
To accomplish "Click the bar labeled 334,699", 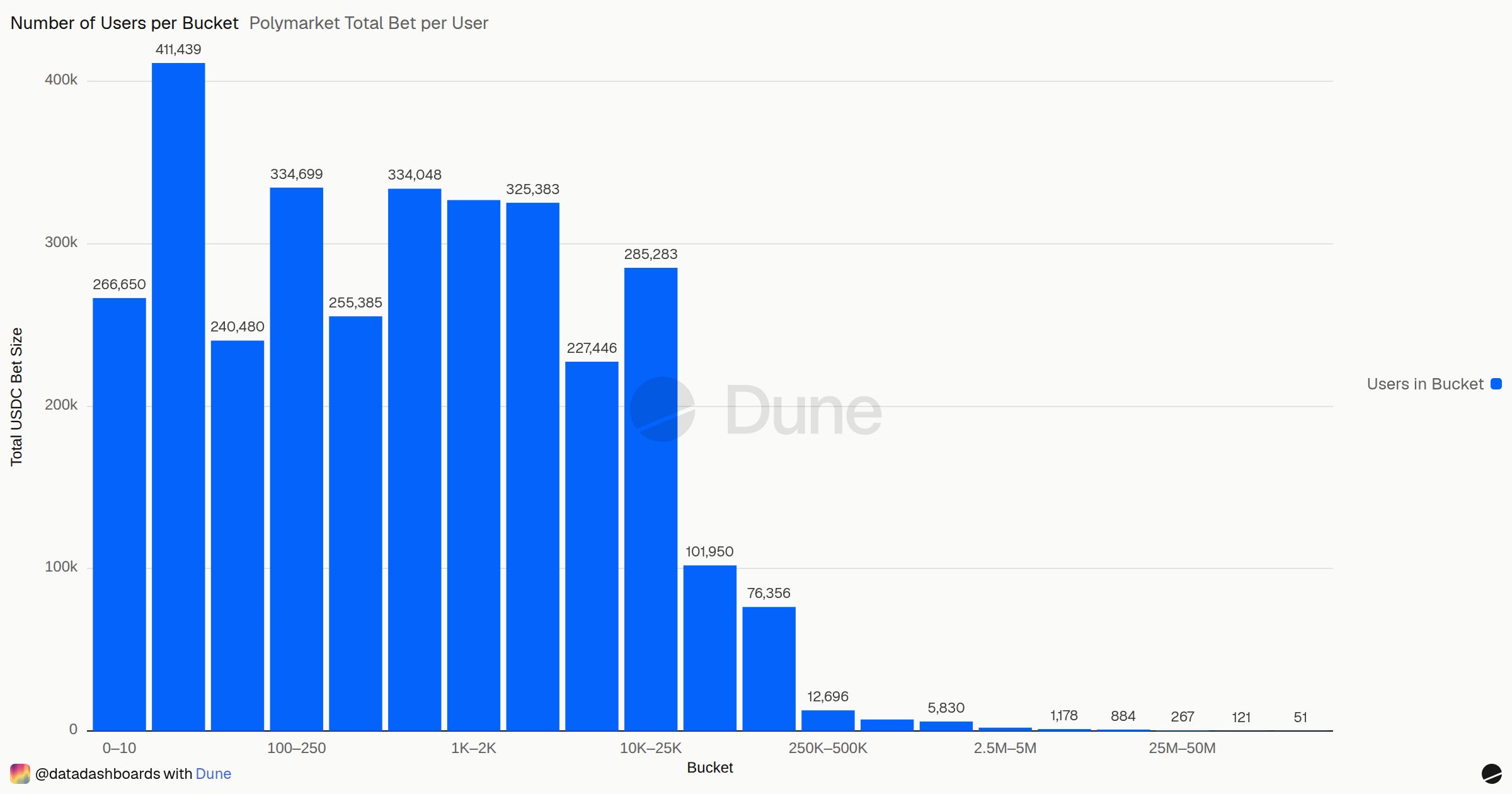I will [297, 459].
